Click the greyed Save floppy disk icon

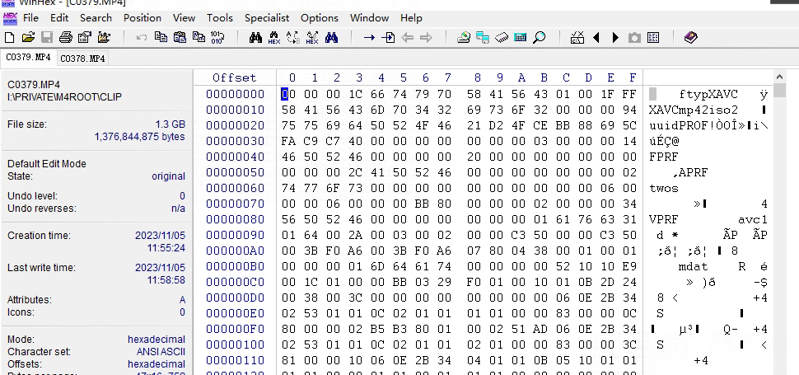tap(47, 37)
